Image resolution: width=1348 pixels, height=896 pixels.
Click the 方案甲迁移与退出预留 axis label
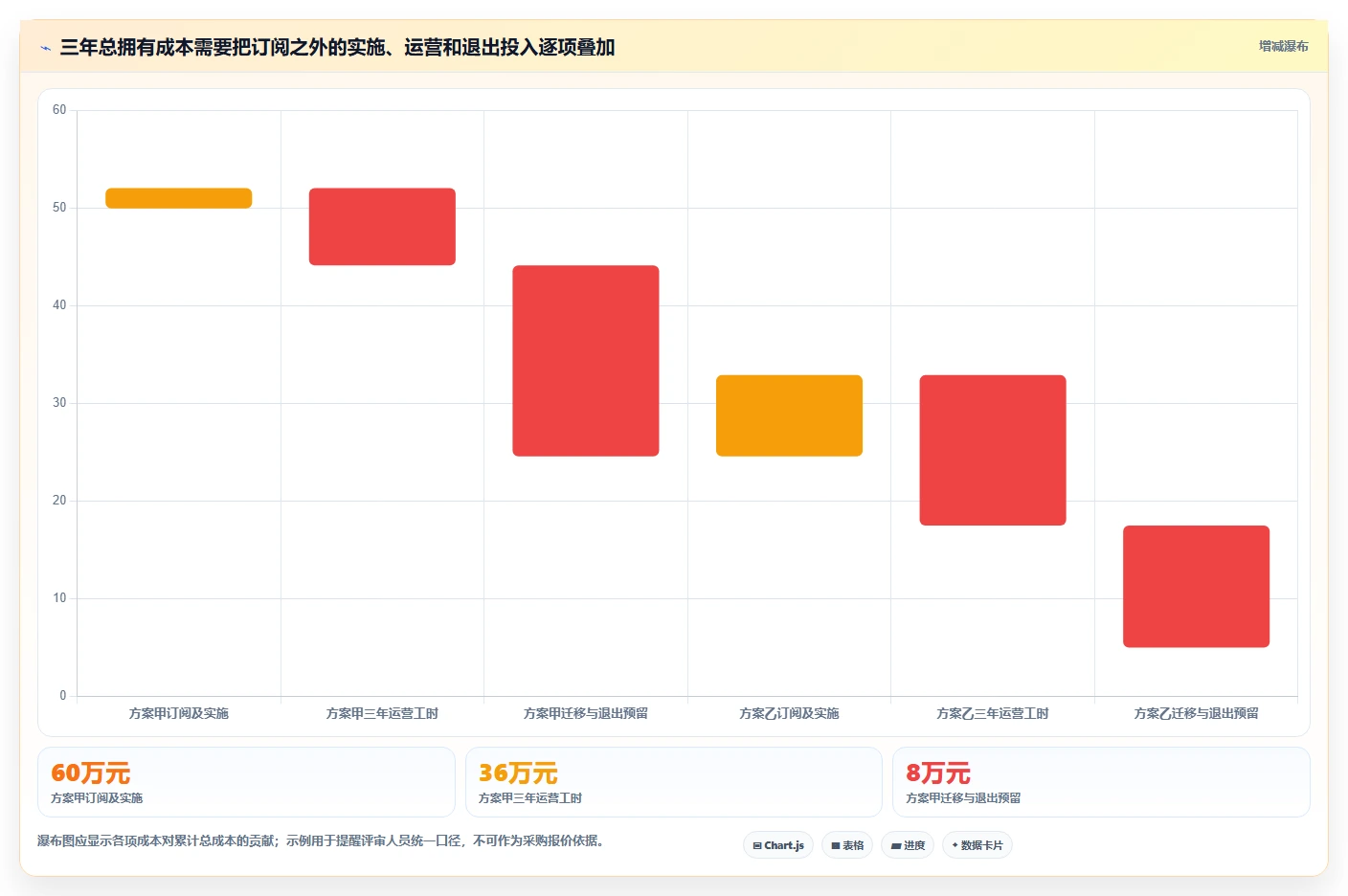pyautogui.click(x=586, y=713)
